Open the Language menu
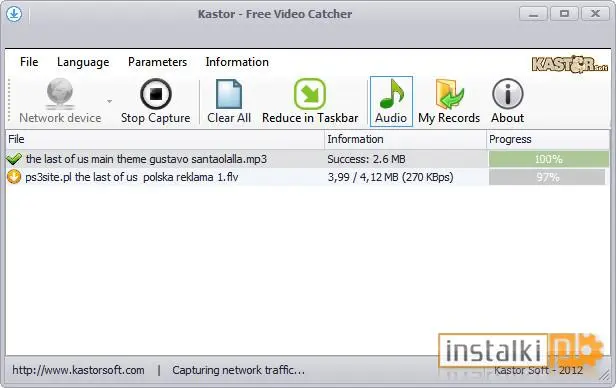The image size is (616, 388). [83, 62]
